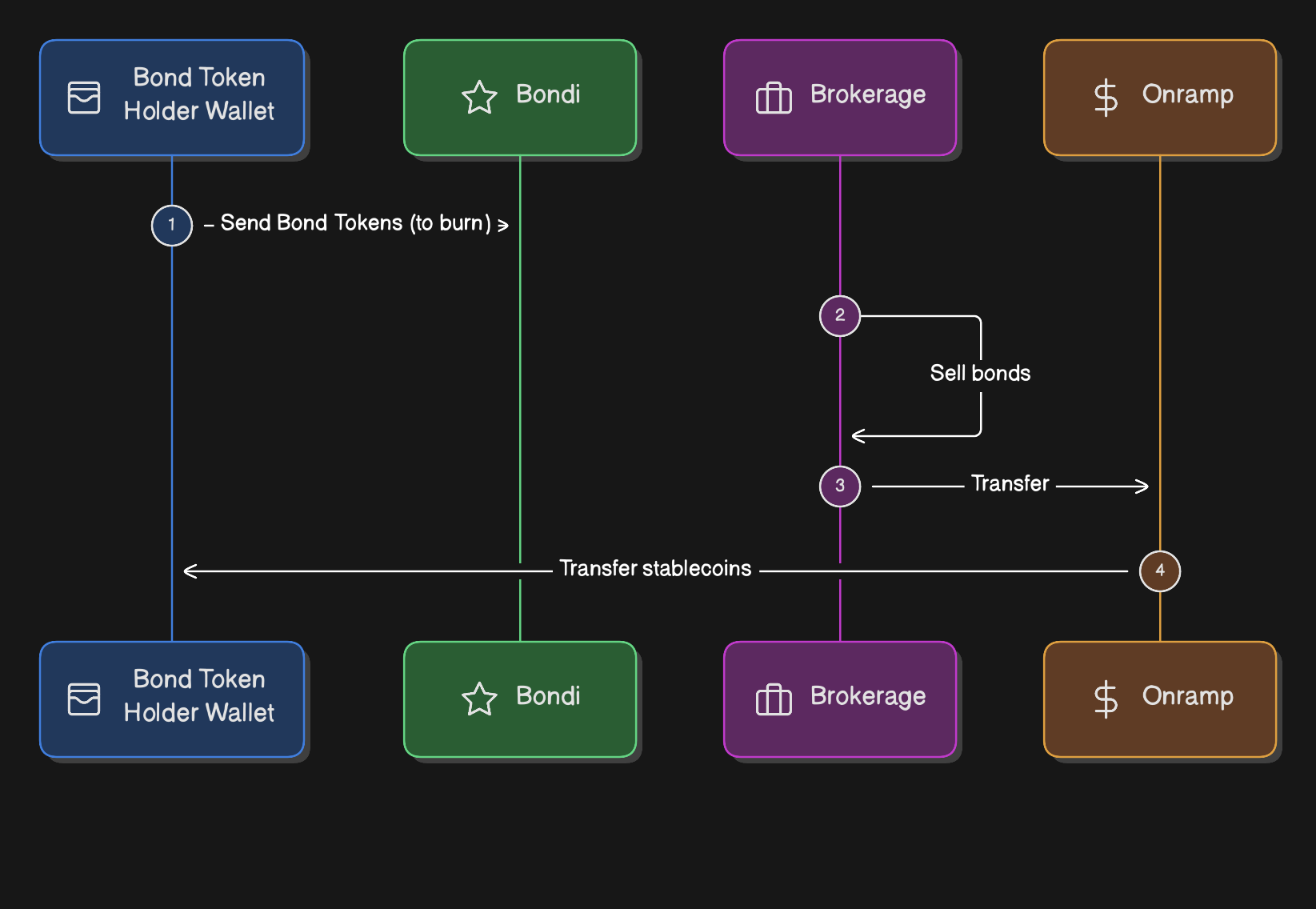Click the "Transfer" label between Brokerage and Onramp
This screenshot has height=909, width=1316.
click(x=1010, y=483)
